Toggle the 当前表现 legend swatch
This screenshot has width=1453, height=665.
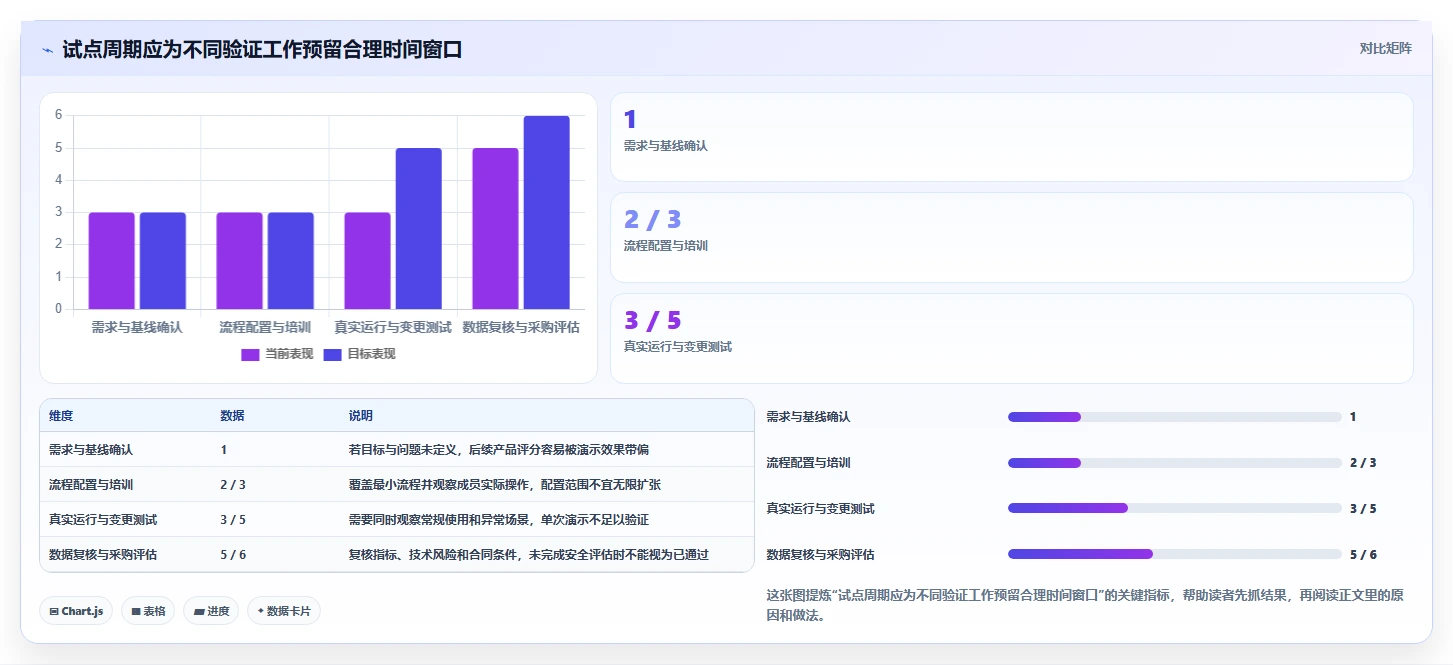pyautogui.click(x=250, y=354)
